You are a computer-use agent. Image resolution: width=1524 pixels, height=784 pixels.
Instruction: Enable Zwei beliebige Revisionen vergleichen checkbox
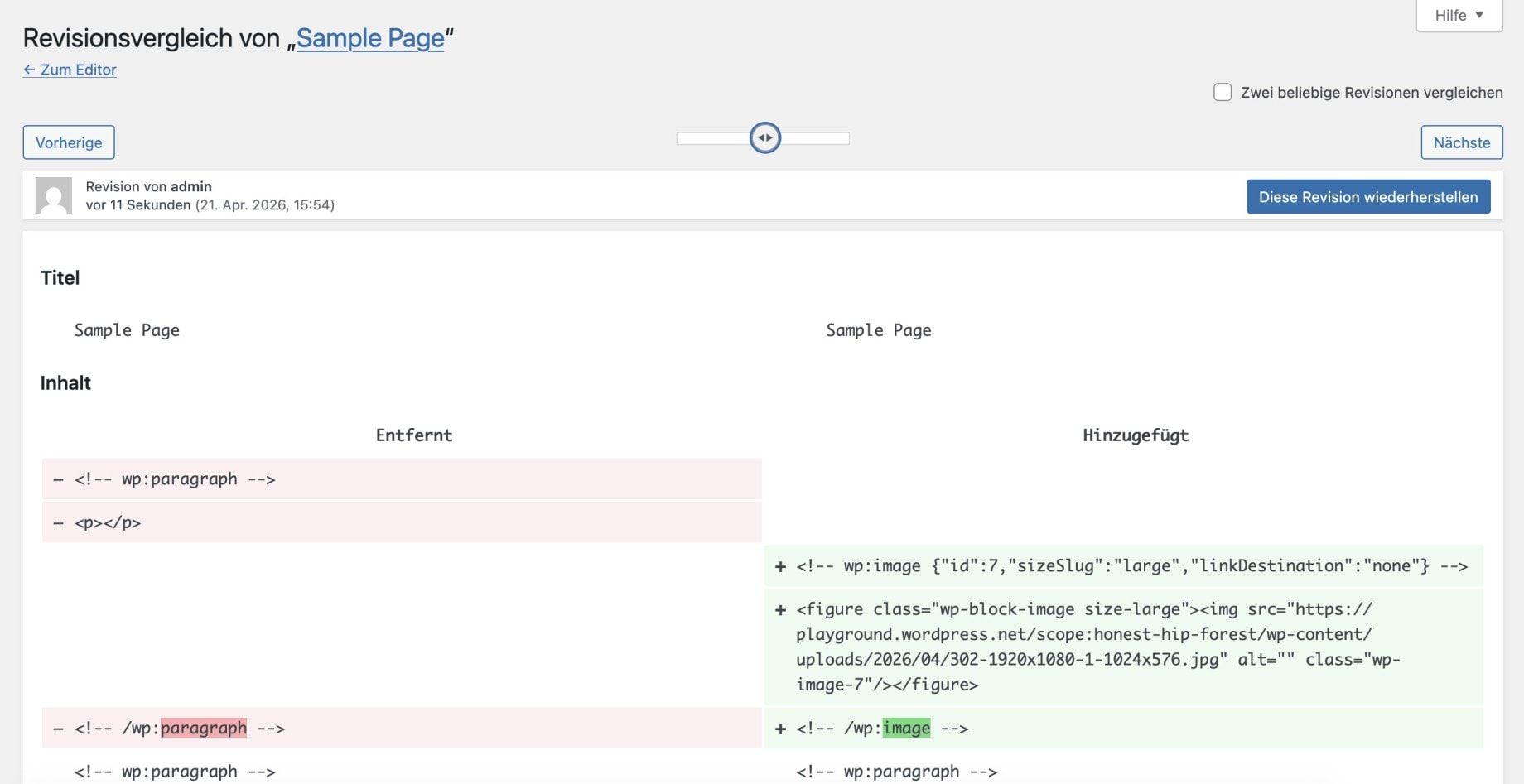point(1223,92)
